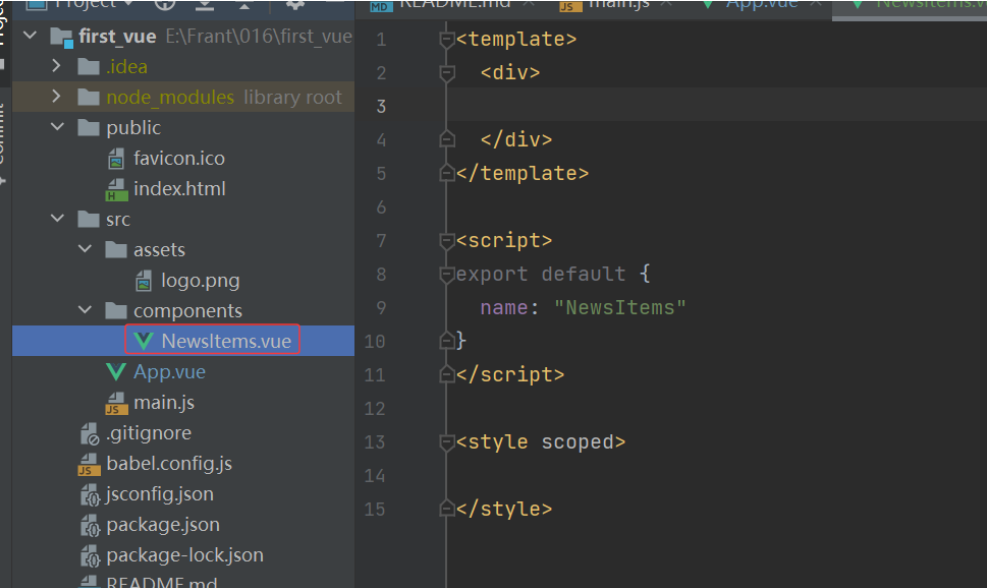This screenshot has width=987, height=588.
Task: Click the </style> closing tag
Action: 504,509
